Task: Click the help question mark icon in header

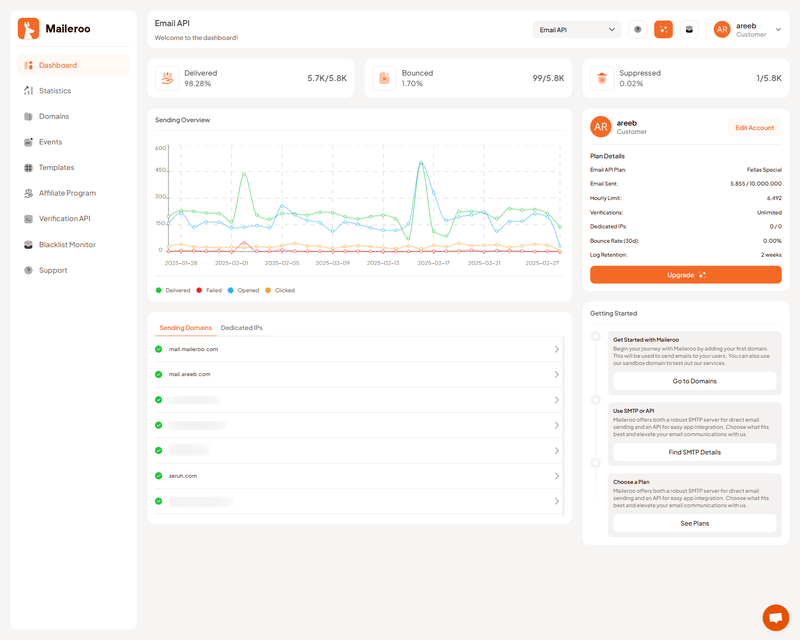Action: [638, 30]
